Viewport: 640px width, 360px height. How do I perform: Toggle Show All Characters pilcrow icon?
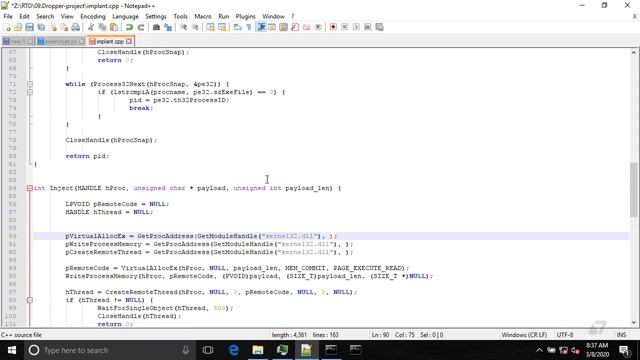coord(249,27)
